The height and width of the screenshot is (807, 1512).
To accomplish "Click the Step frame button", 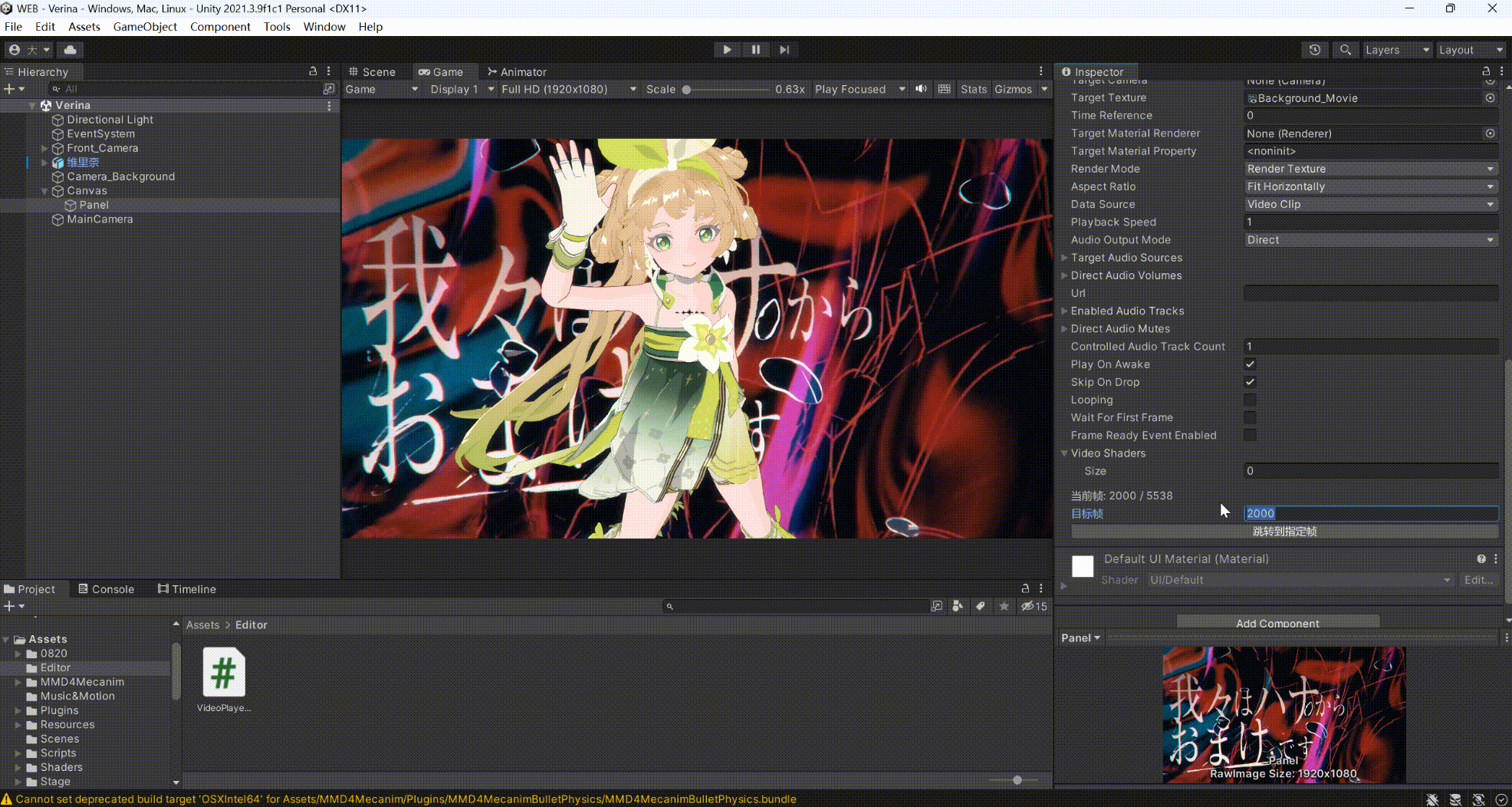I will click(784, 50).
